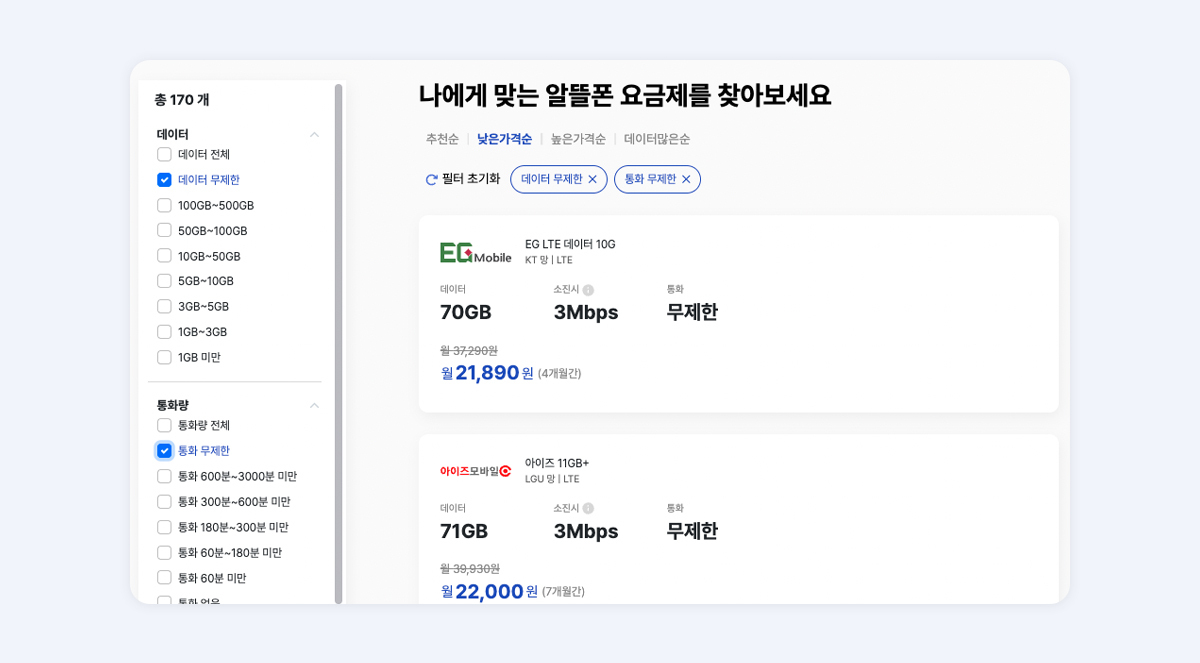Check the 데이터 전체 checkbox
The height and width of the screenshot is (663, 1200).
(x=163, y=154)
